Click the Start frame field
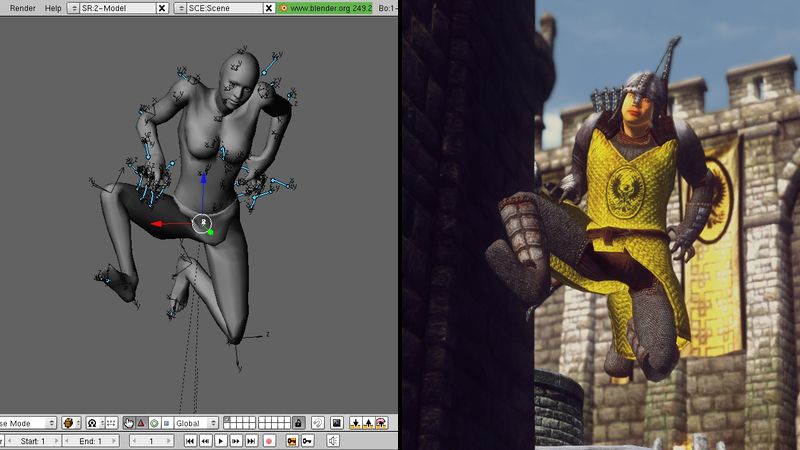 [33, 441]
